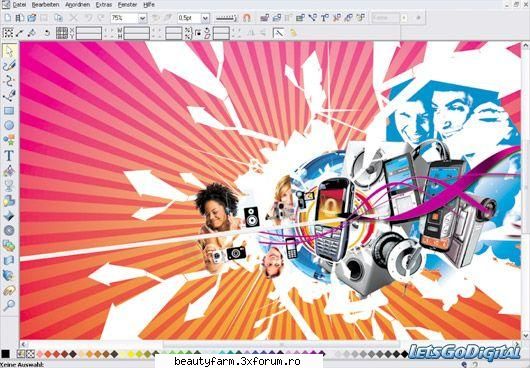The height and width of the screenshot is (368, 530).
Task: Pick the rightmost black diamond swatch
Action: 405,354
